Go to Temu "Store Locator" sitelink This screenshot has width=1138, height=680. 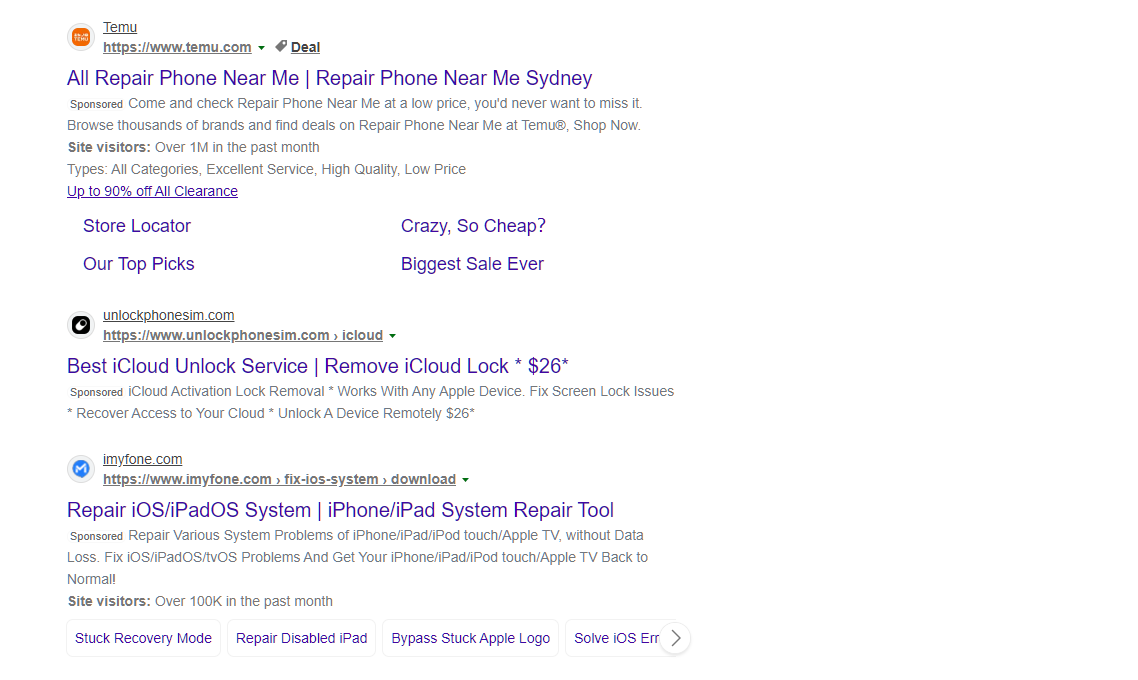[x=137, y=226]
